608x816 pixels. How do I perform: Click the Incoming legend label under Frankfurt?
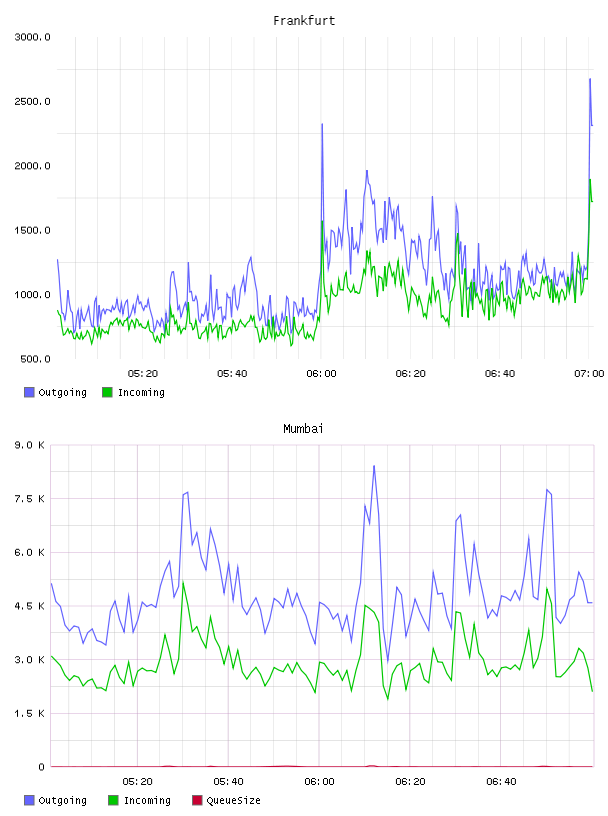pyautogui.click(x=141, y=392)
